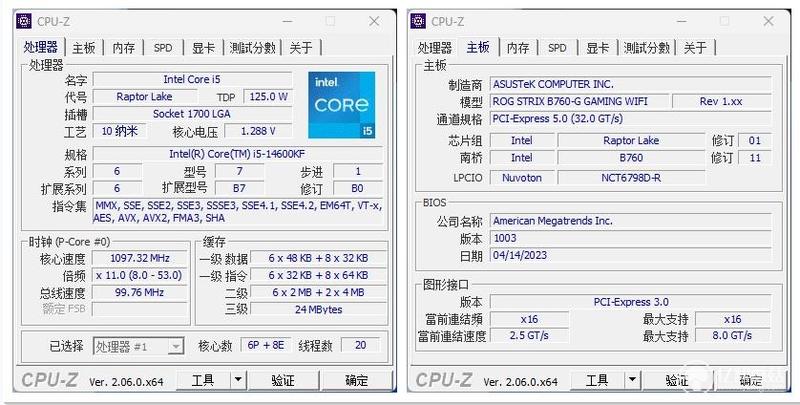800x405 pixels.
Task: Minimize the right CPU-Z window
Action: 682,21
